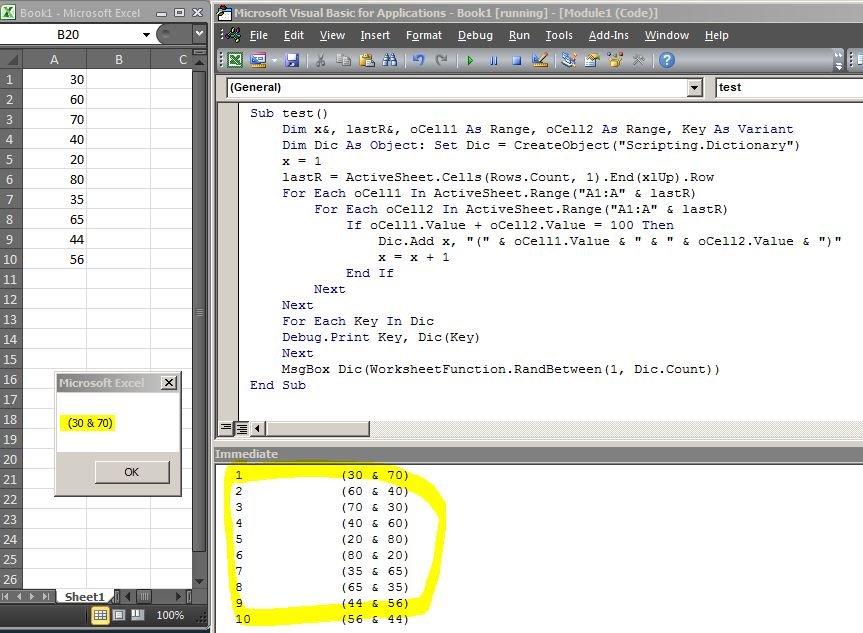Switch to the Sheet1 tab
863x633 pixels.
click(86, 596)
